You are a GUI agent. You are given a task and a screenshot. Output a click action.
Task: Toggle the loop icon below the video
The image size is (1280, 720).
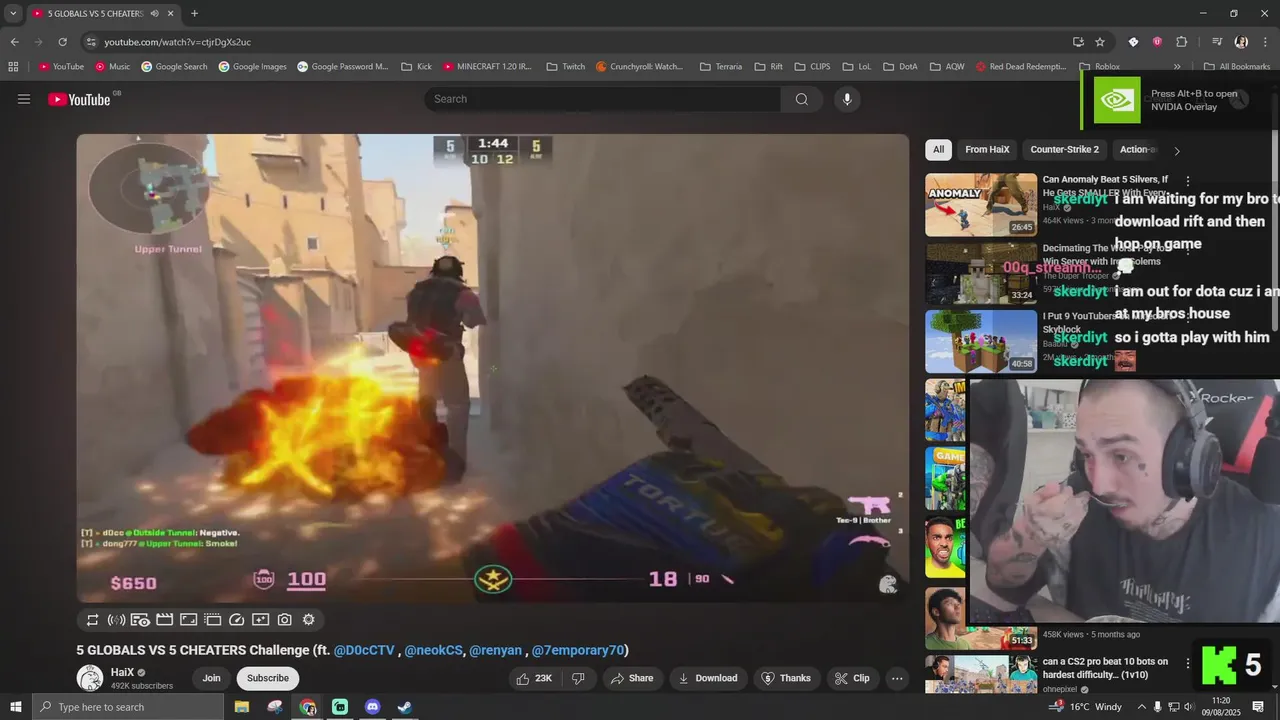92,620
